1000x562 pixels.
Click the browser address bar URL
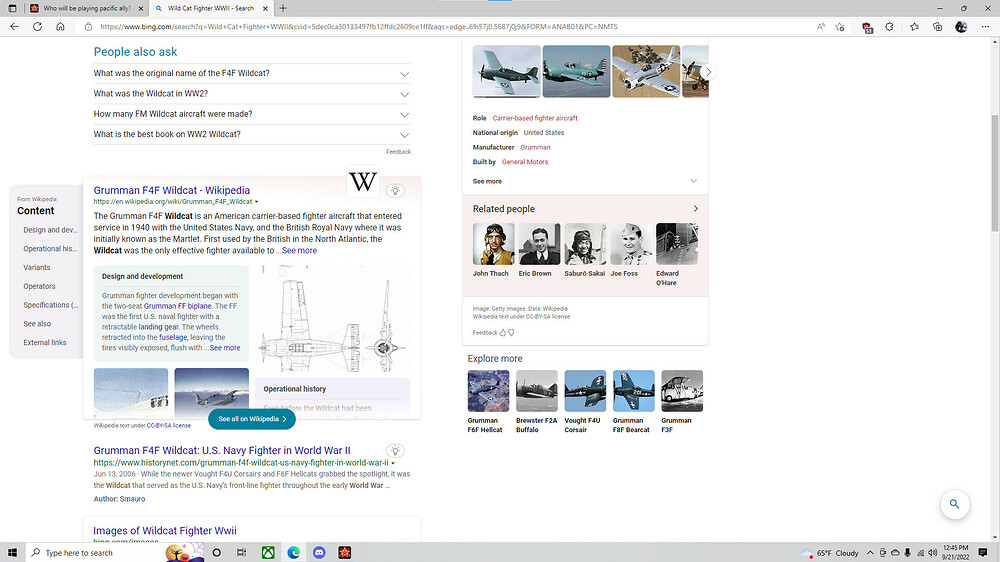(358, 27)
